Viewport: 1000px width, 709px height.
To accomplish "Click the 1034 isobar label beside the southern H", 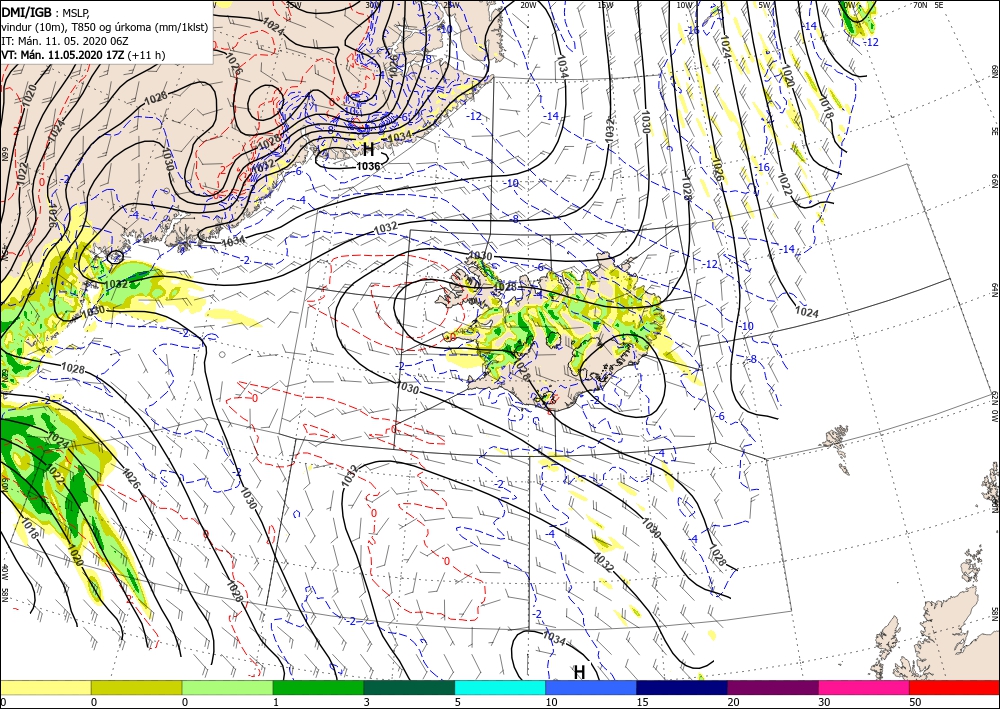I will tap(554, 638).
